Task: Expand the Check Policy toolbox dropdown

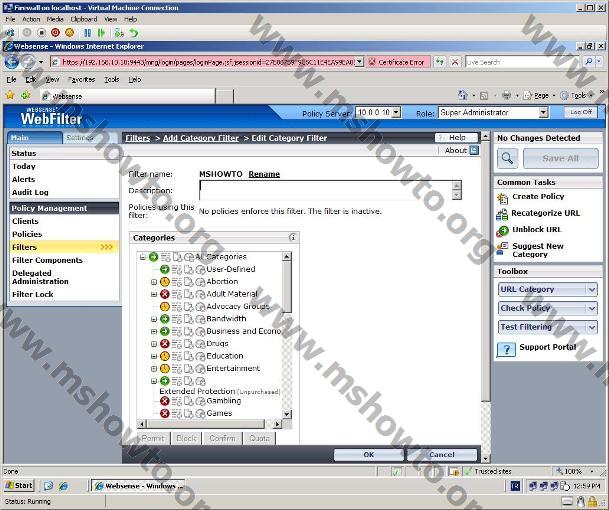Action: [x=591, y=308]
